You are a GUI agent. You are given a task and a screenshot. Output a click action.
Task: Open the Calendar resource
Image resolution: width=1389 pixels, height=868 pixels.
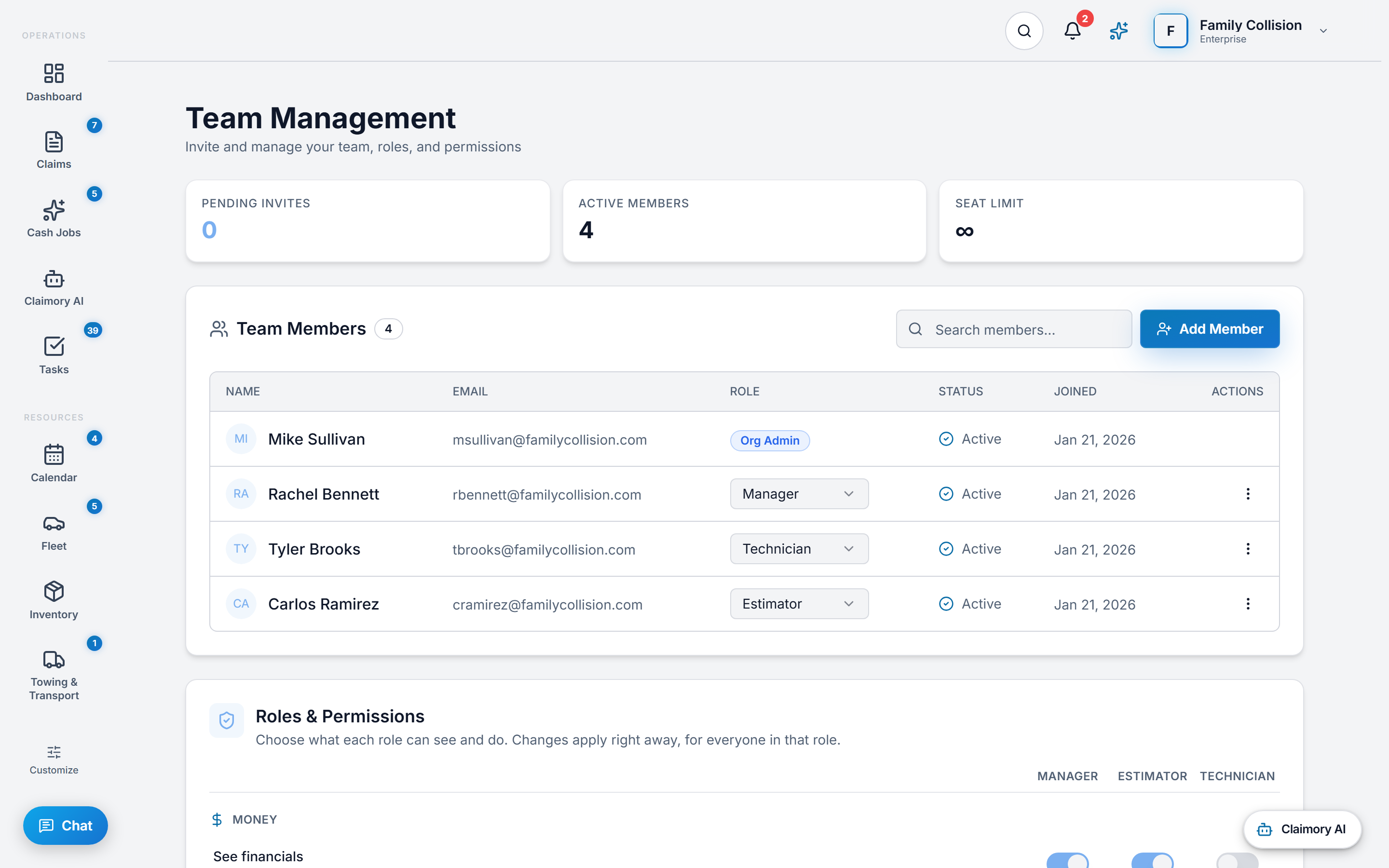(x=54, y=464)
